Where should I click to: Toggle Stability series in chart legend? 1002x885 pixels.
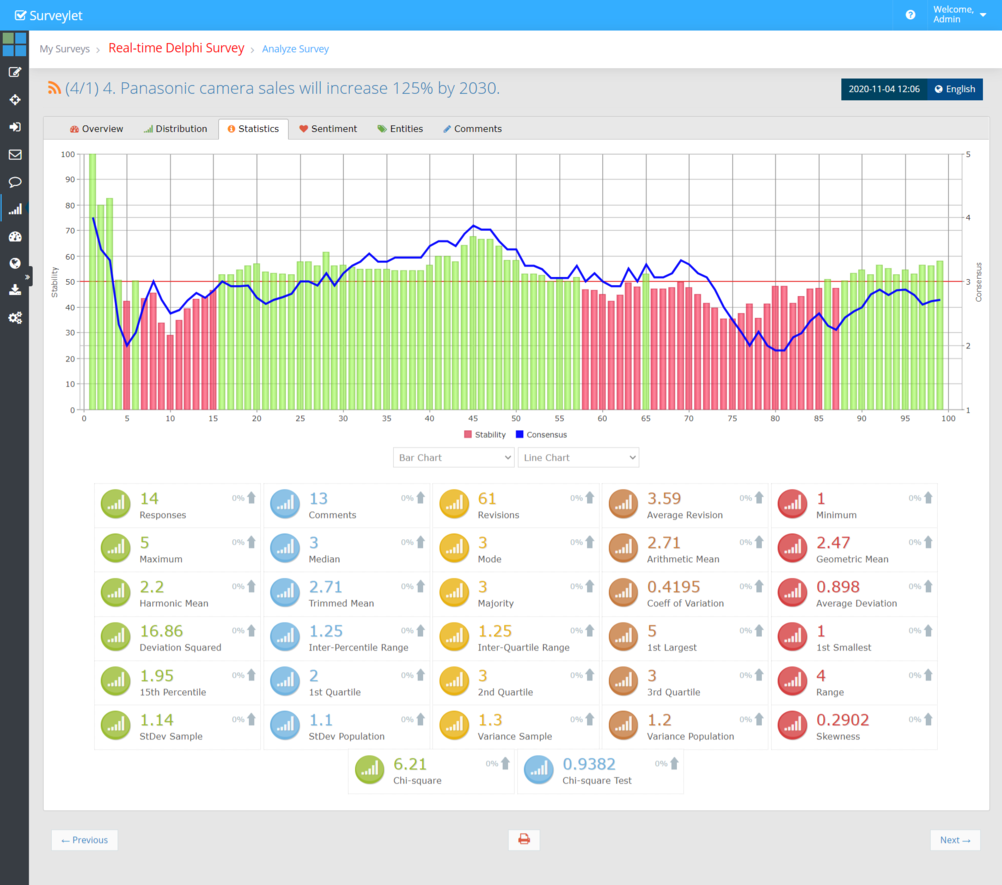point(484,435)
